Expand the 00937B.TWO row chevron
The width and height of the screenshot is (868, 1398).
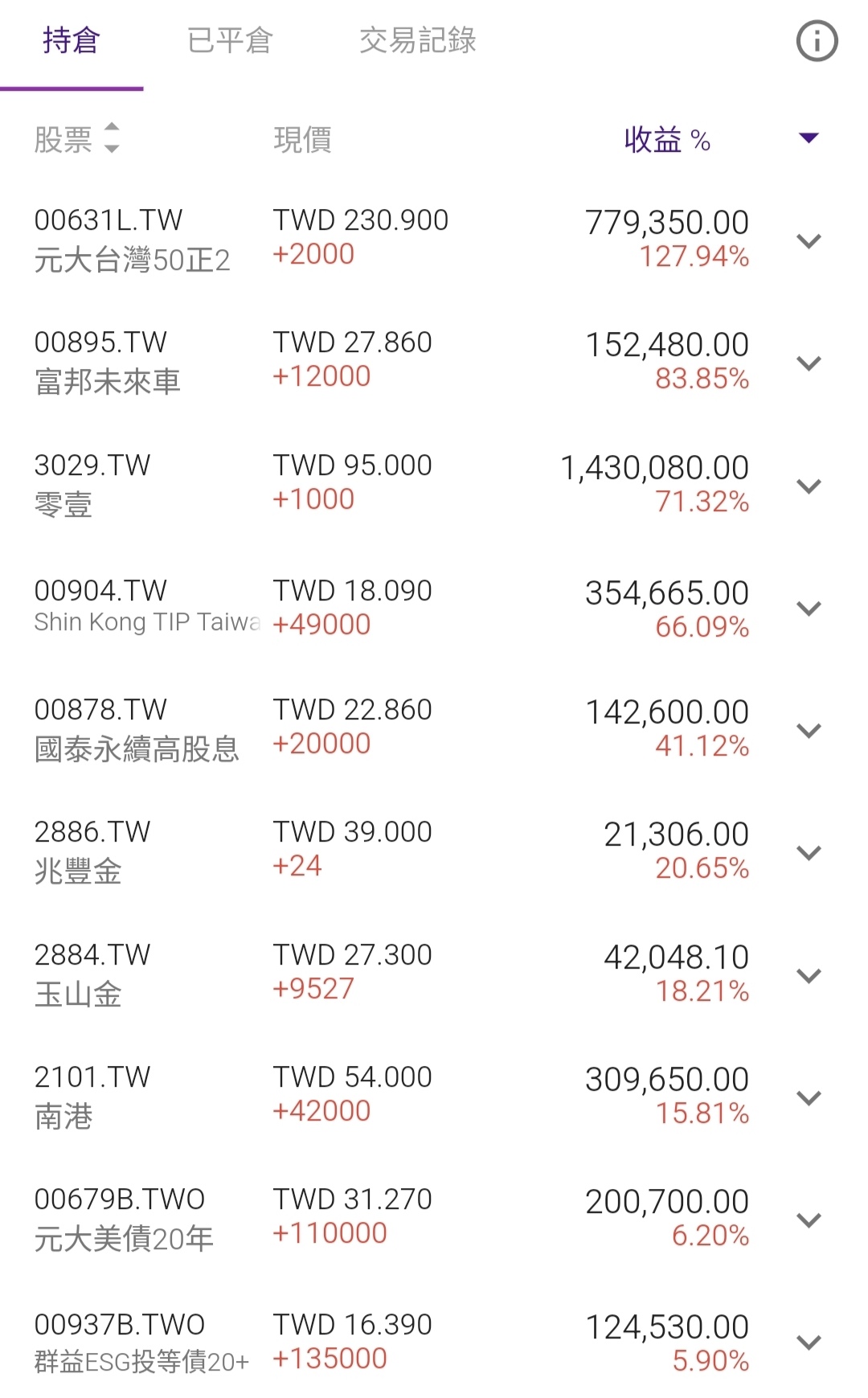(809, 1342)
